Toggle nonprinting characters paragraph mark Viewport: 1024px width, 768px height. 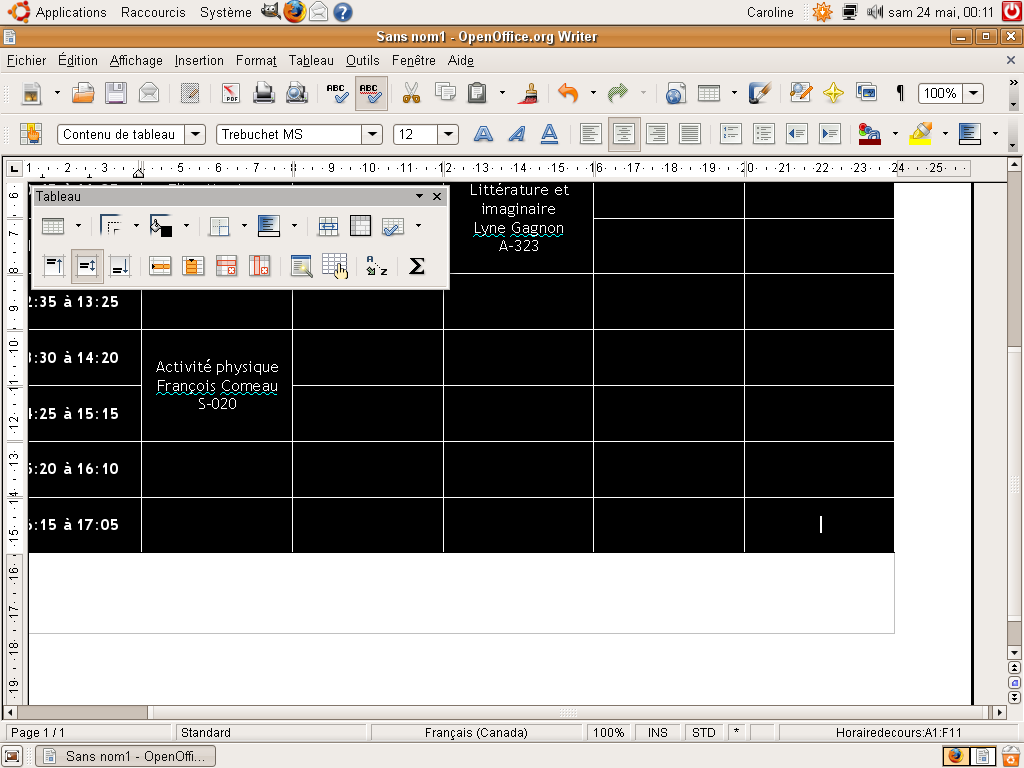[900, 93]
